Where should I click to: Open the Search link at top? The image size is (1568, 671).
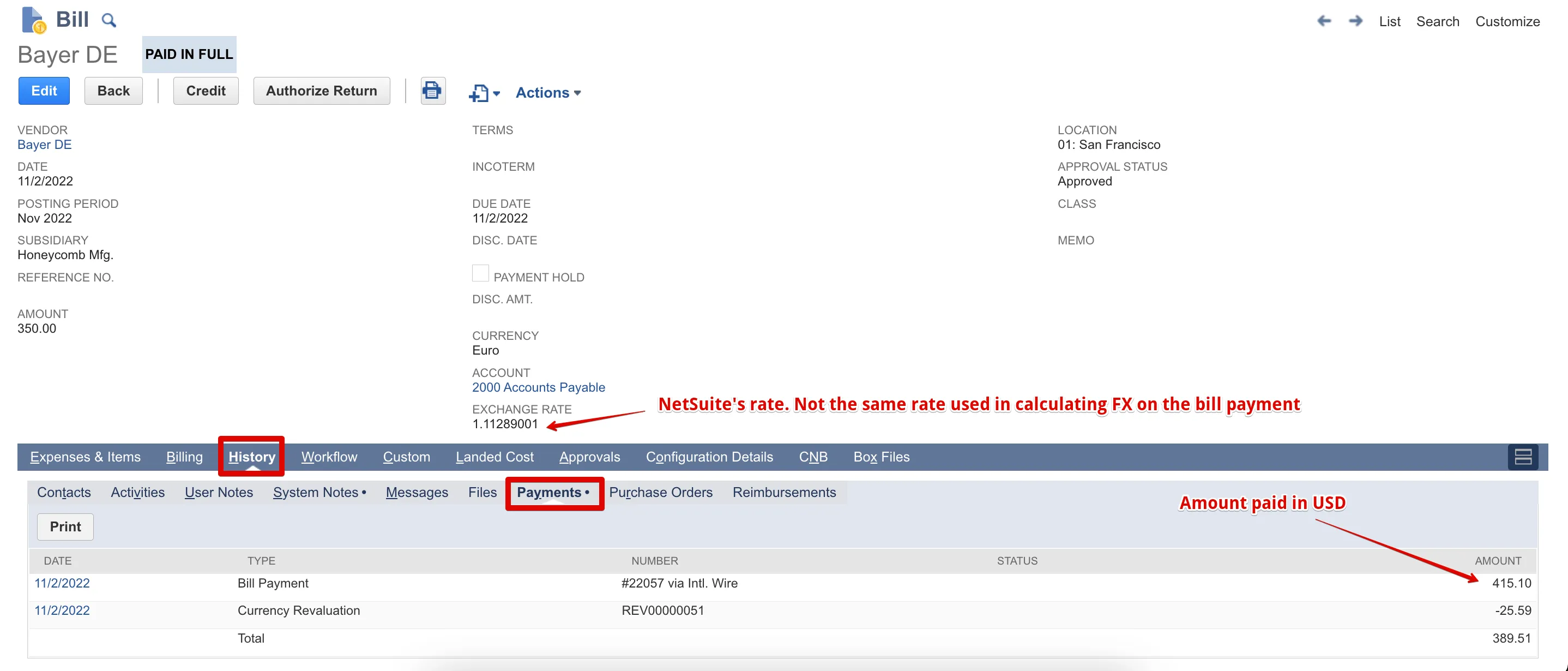pyautogui.click(x=1437, y=21)
